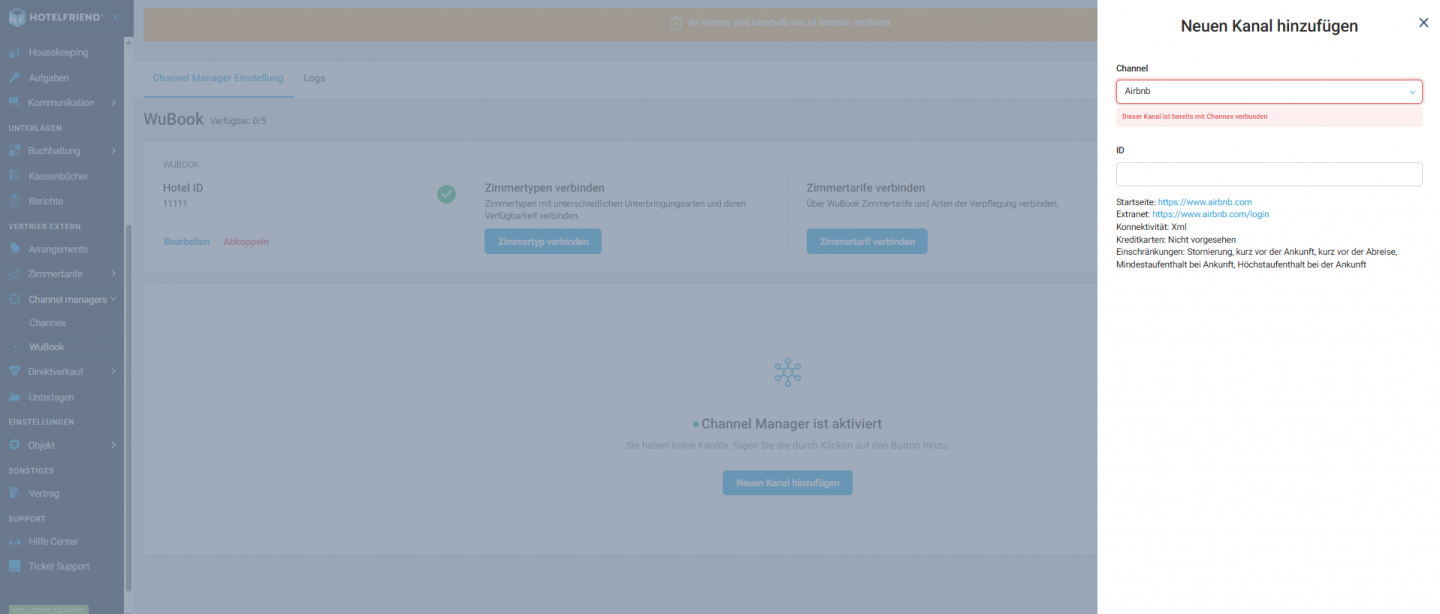Click the Kreditkarten: Nicht vorgesehen text
Viewport: 1440px width, 614px height.
1176,240
